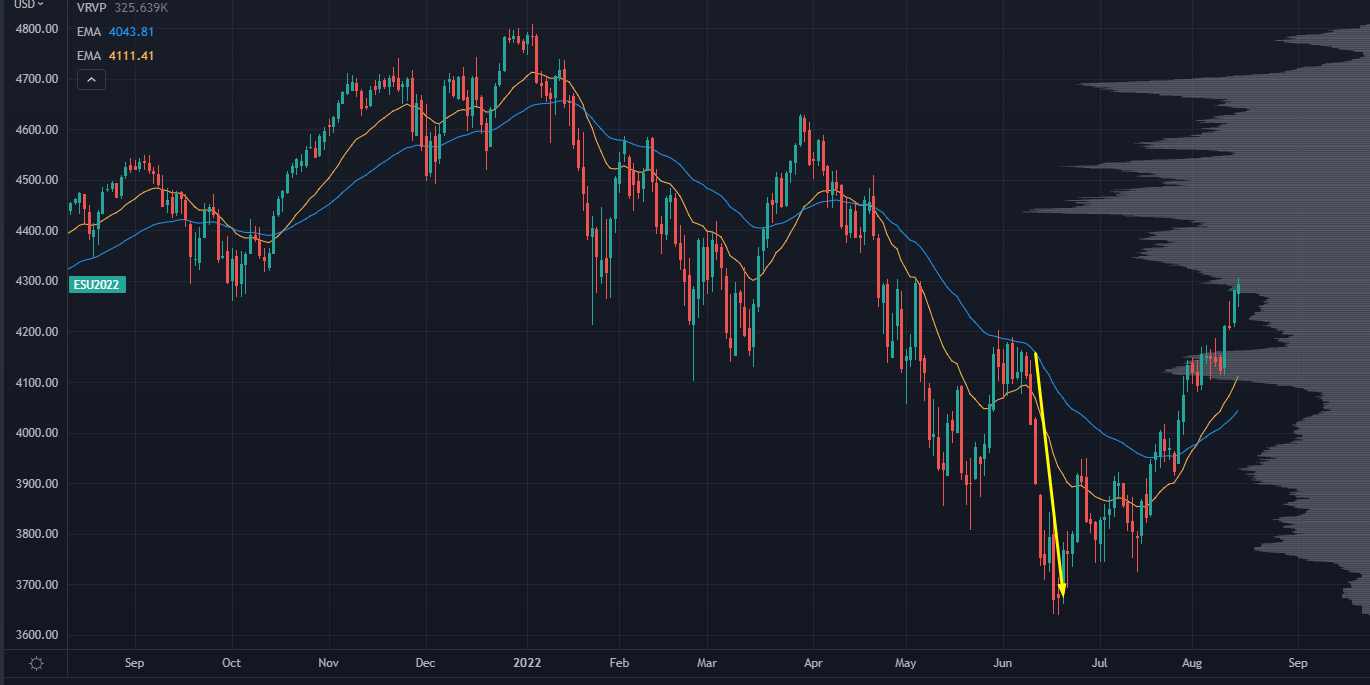Click the ESU2022 symbol price label

[x=98, y=284]
